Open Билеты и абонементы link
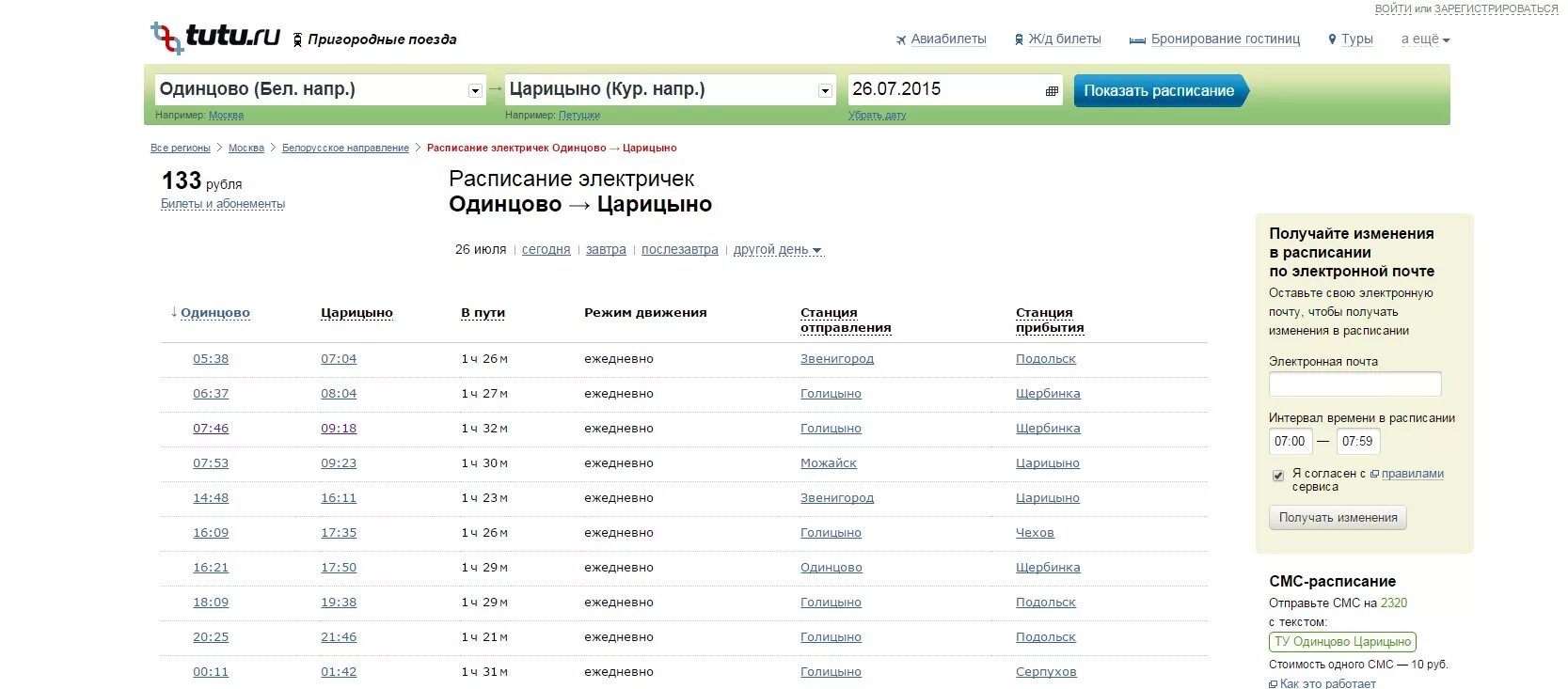 pyautogui.click(x=223, y=204)
